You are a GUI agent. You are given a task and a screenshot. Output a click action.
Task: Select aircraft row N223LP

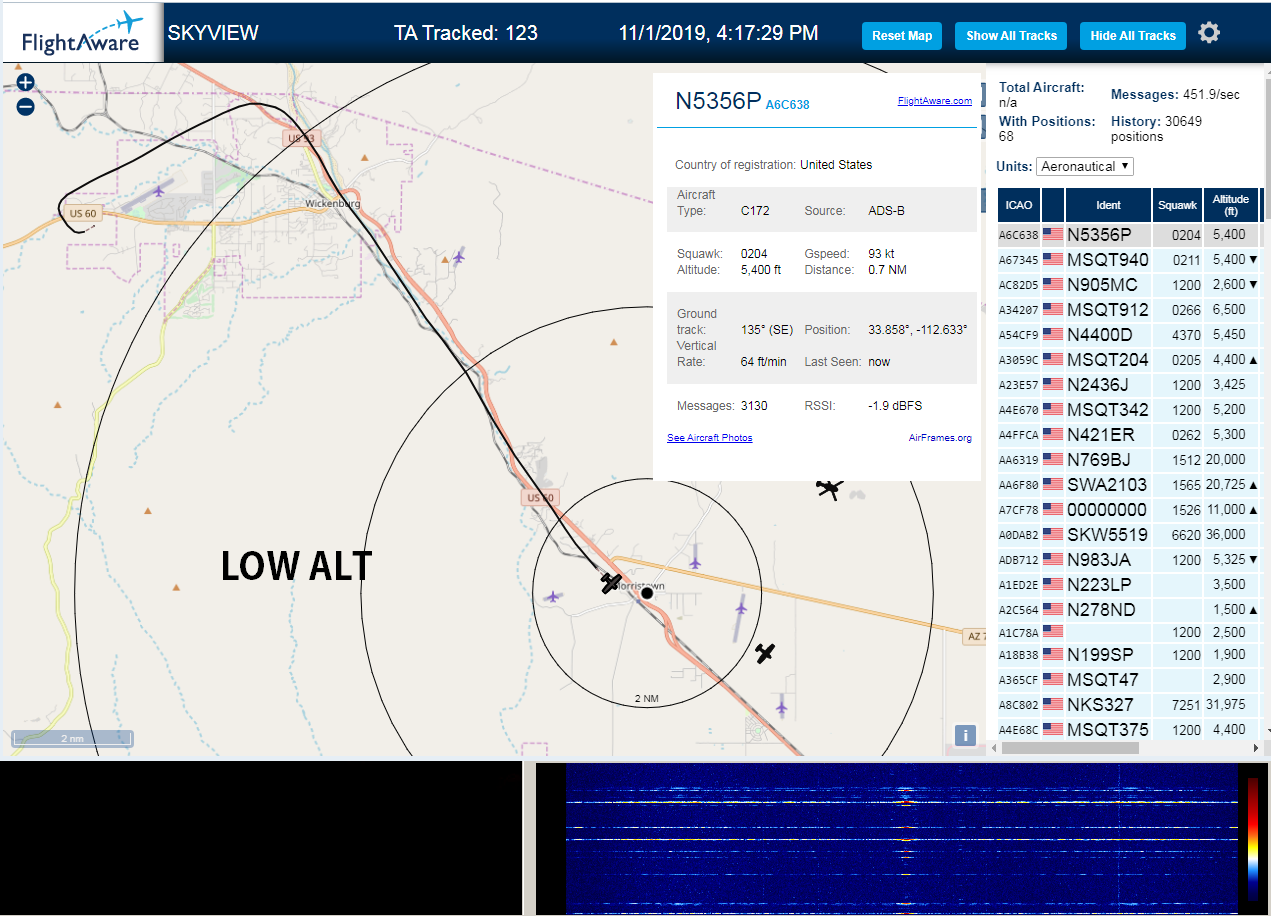coord(1128,584)
